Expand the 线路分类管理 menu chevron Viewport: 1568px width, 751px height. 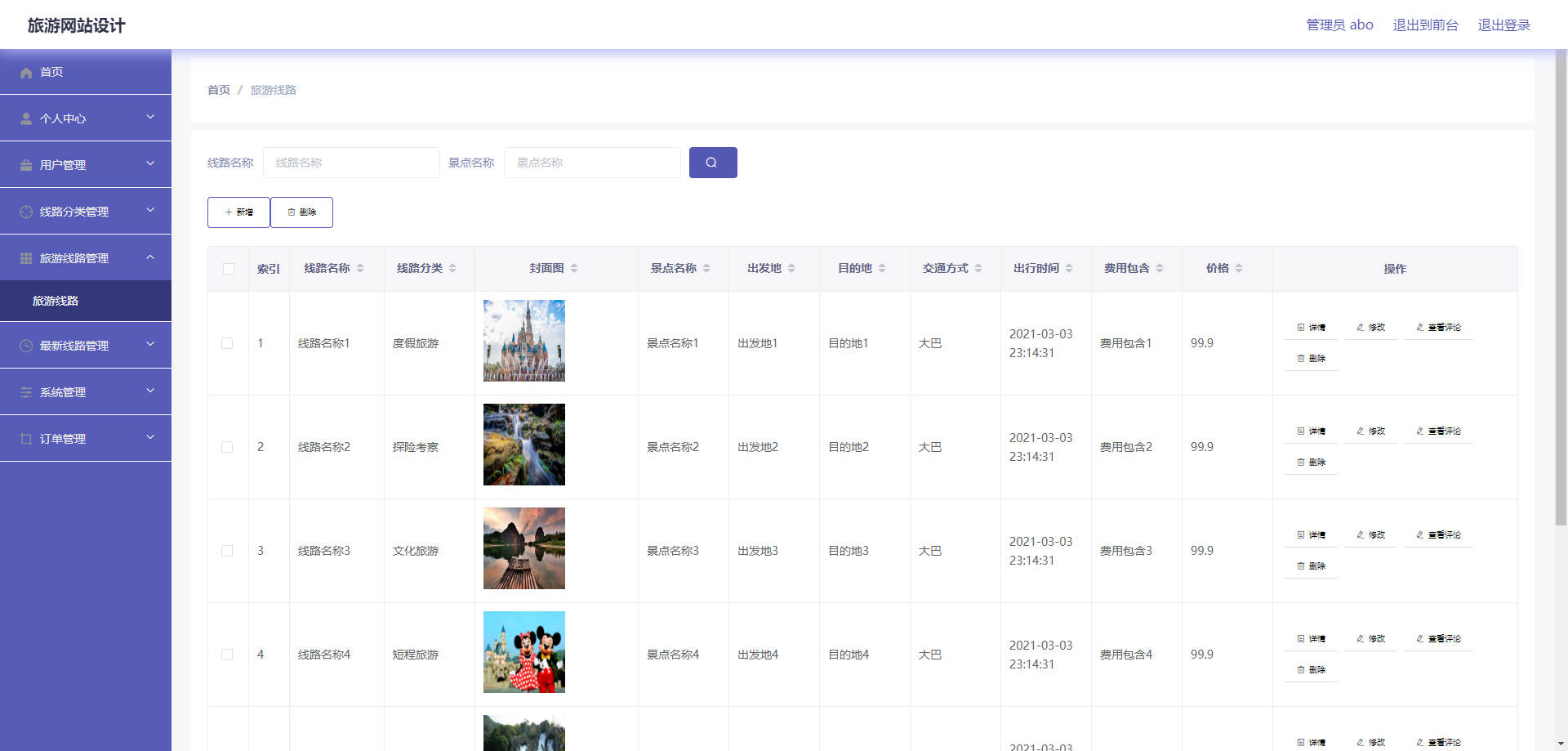(x=150, y=210)
